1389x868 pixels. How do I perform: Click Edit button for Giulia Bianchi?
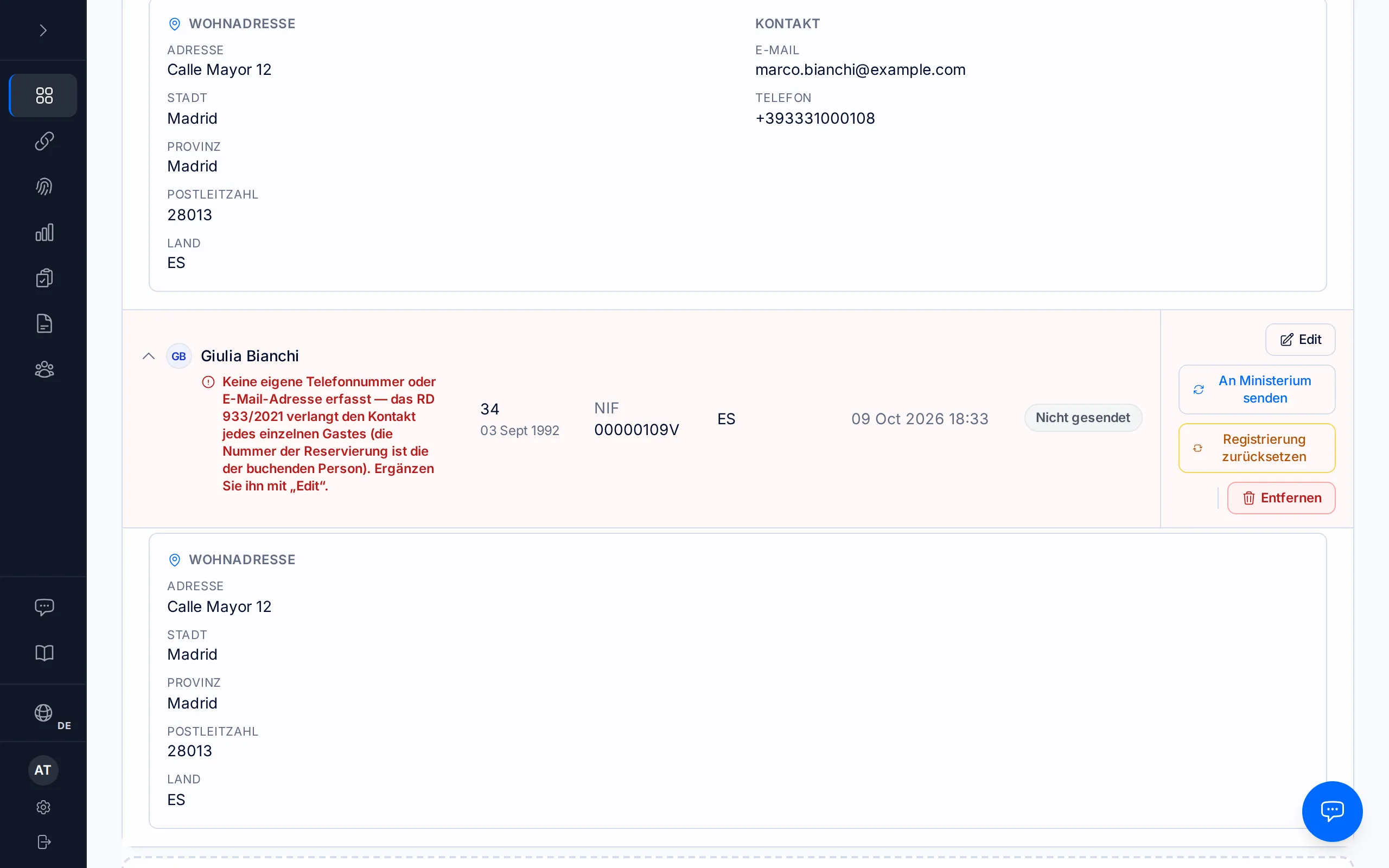pos(1300,339)
